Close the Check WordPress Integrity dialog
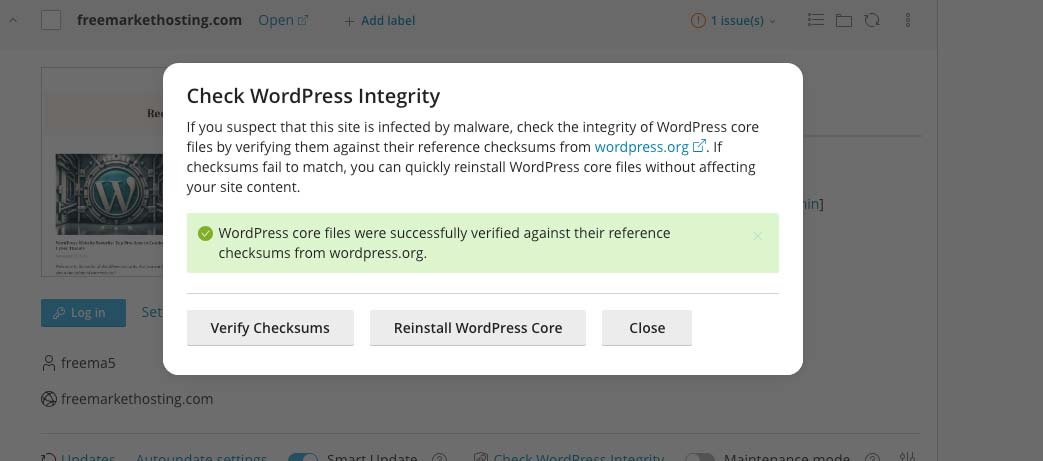The height and width of the screenshot is (461, 1043). tap(646, 328)
